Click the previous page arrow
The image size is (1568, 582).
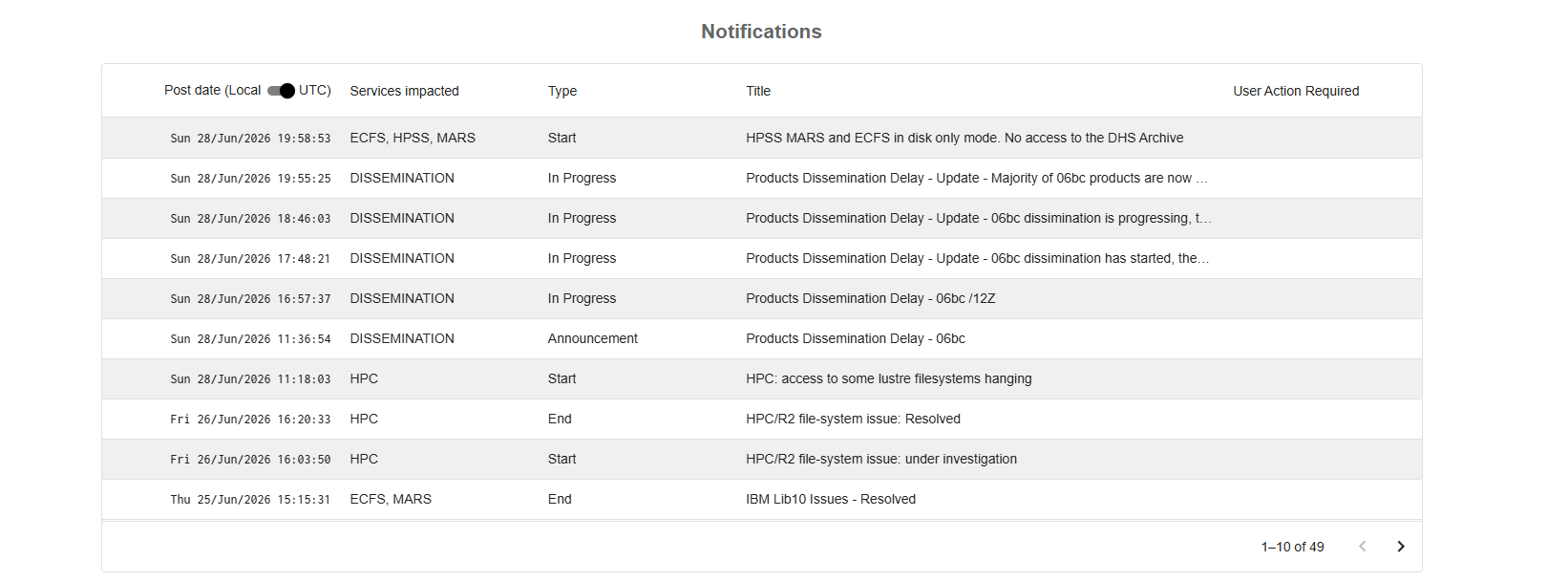coord(1363,547)
